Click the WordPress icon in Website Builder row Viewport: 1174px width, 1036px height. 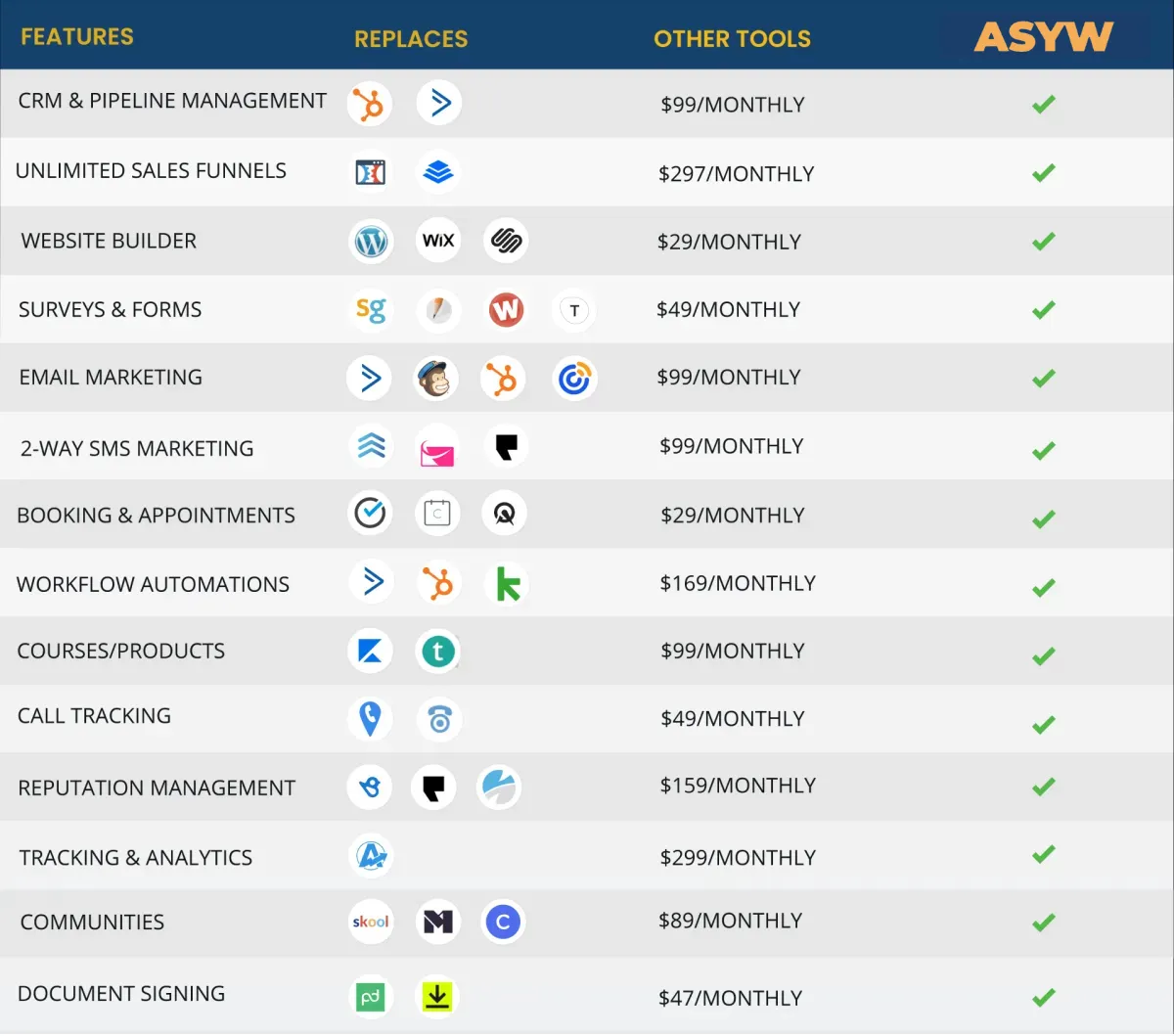tap(371, 241)
